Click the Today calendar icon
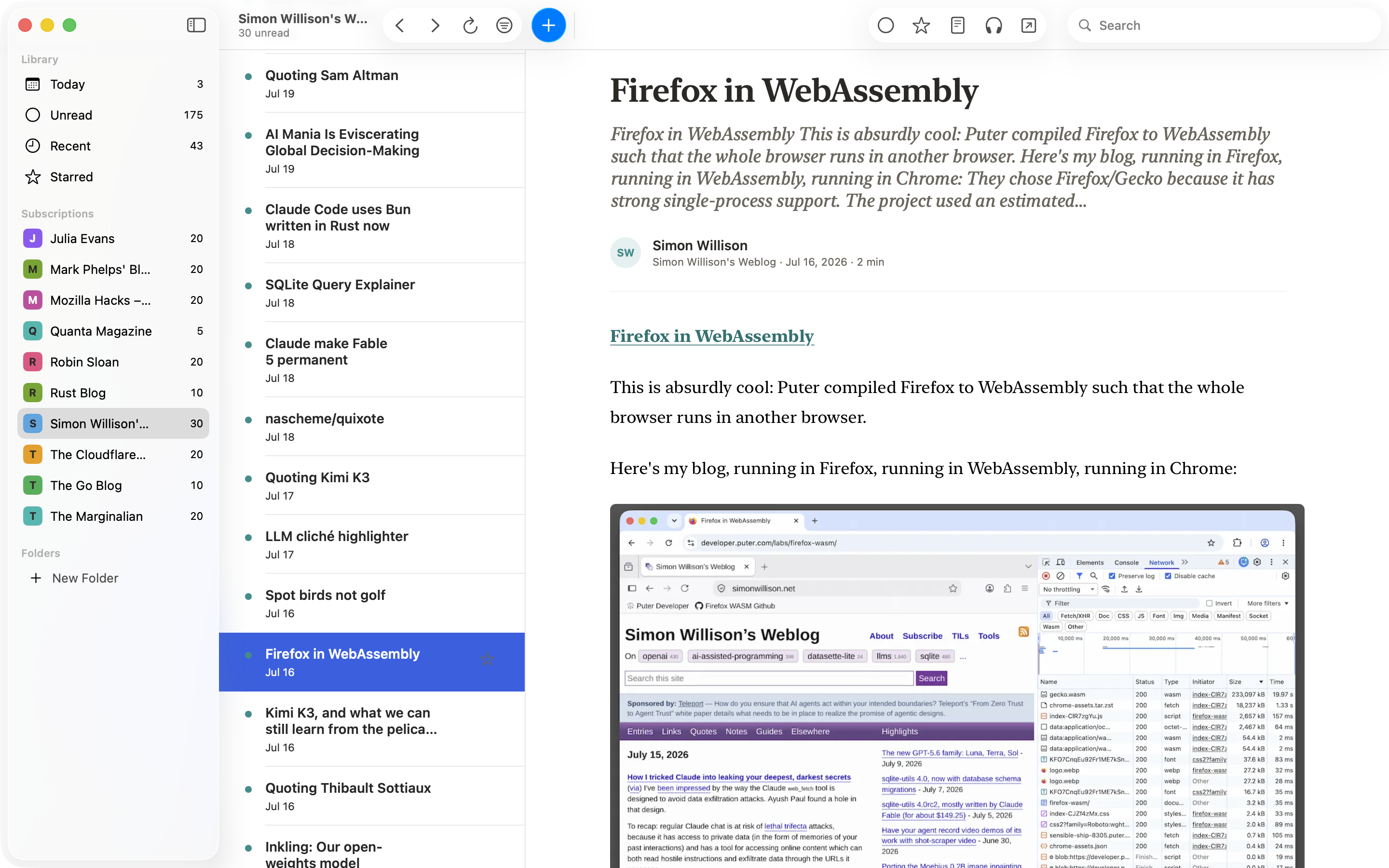The width and height of the screenshot is (1389, 868). (33, 84)
